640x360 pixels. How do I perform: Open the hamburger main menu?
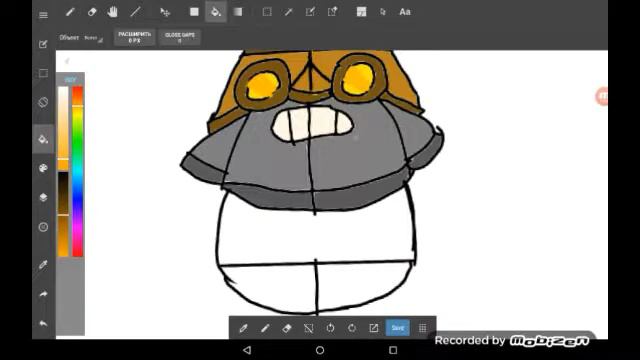[x=43, y=15]
